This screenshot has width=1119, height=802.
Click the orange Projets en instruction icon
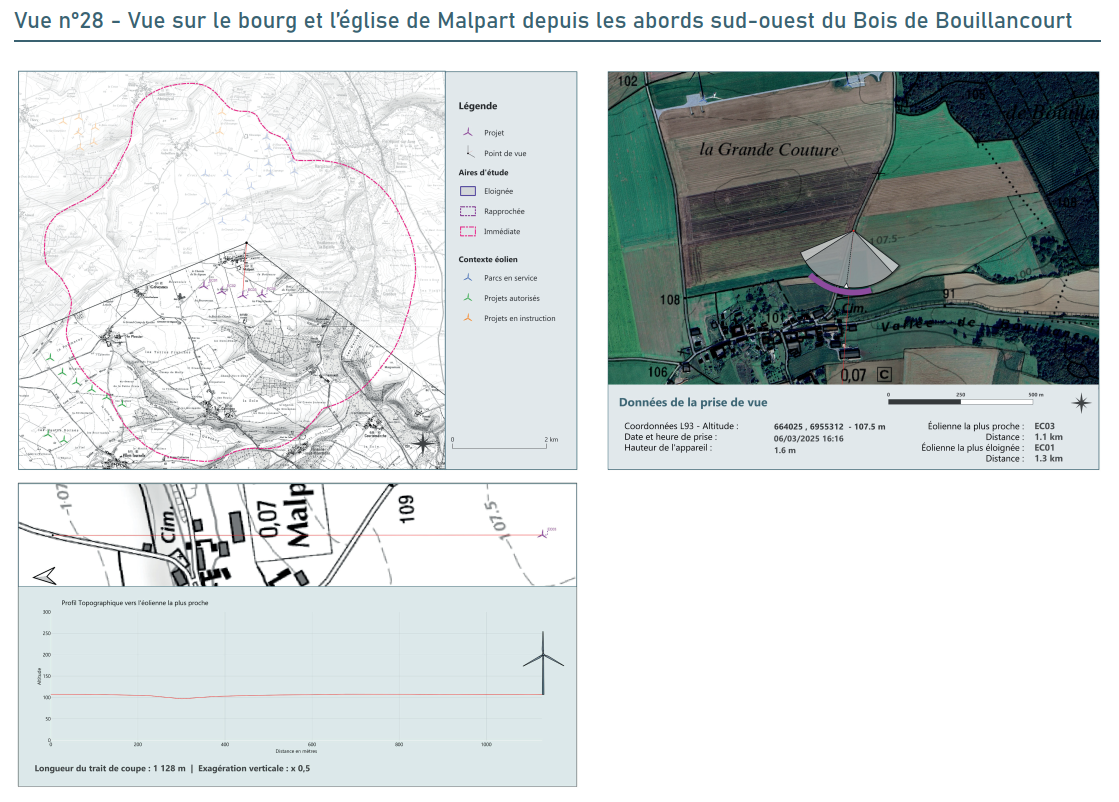tap(467, 318)
